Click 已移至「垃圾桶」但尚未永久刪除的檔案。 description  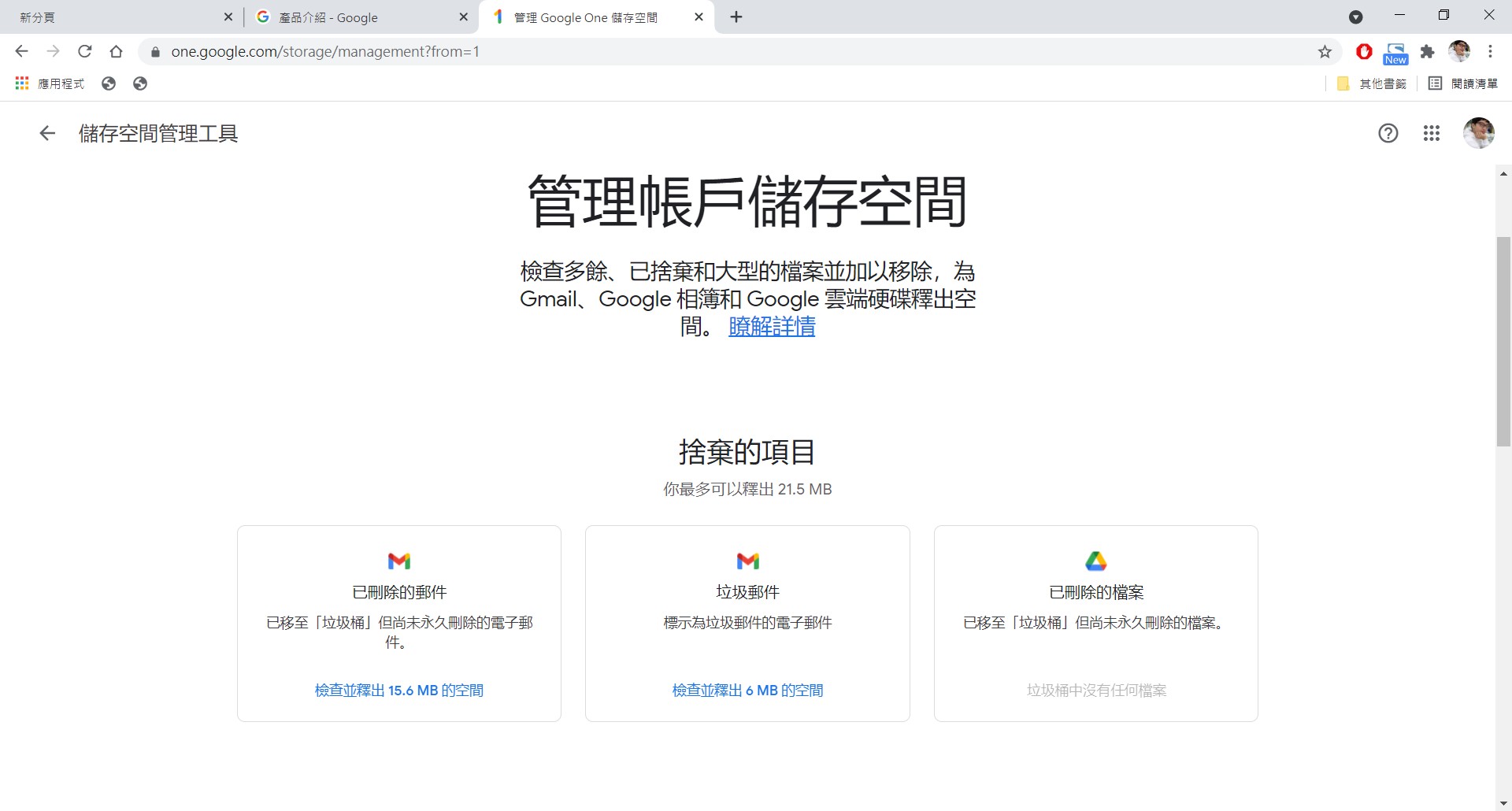[x=1096, y=623]
